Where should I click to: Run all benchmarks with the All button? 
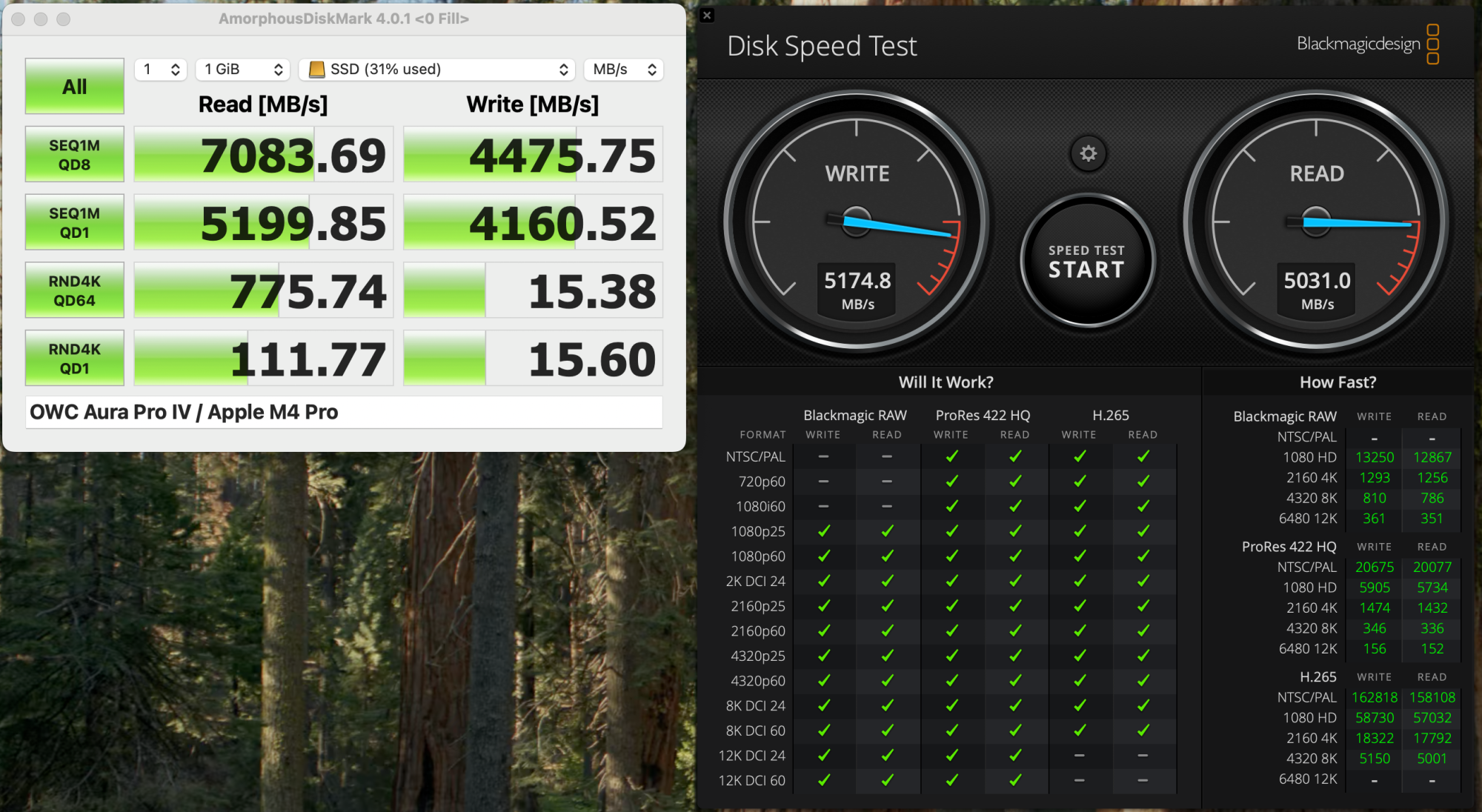(75, 87)
